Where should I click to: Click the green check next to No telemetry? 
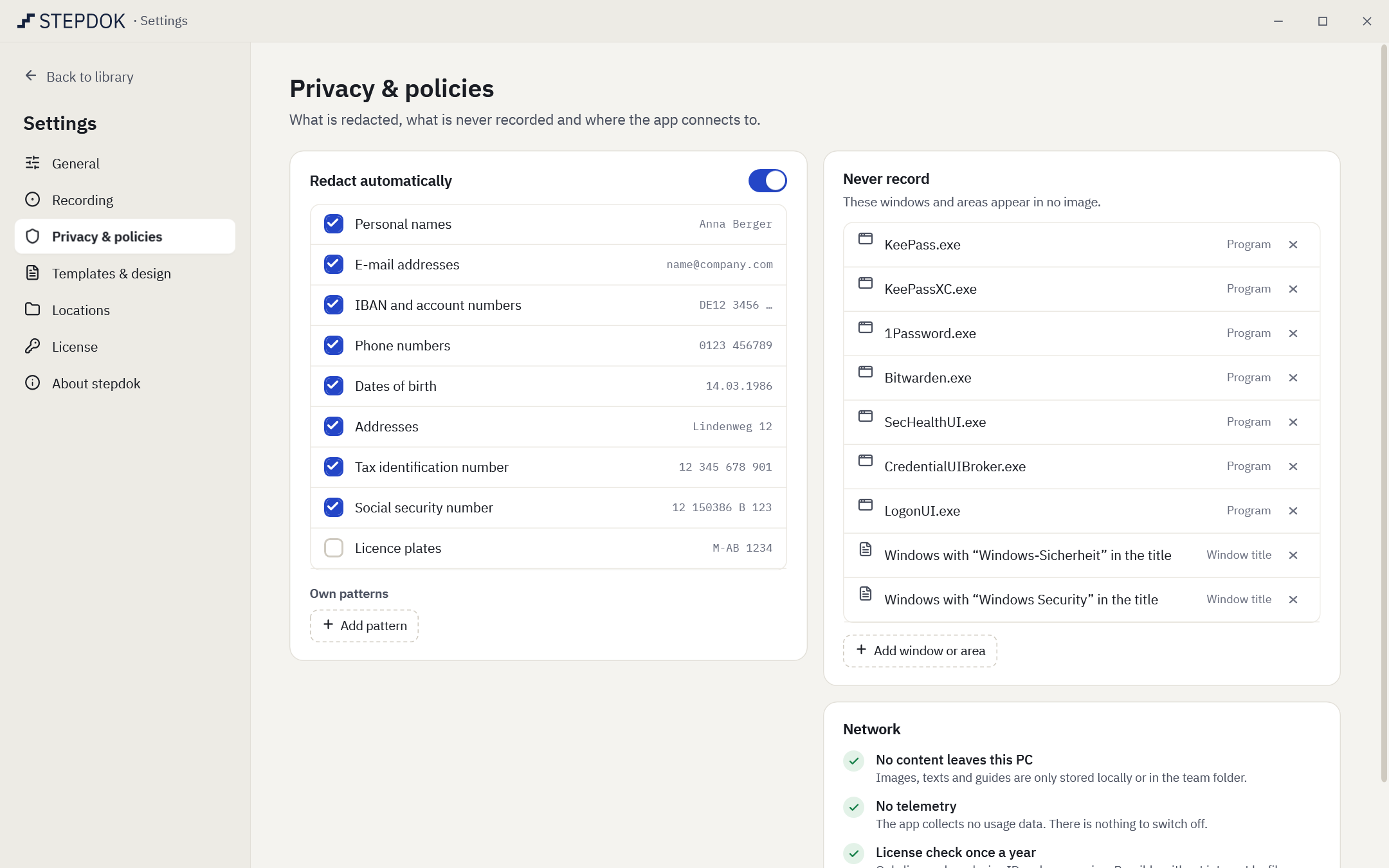[x=853, y=807]
